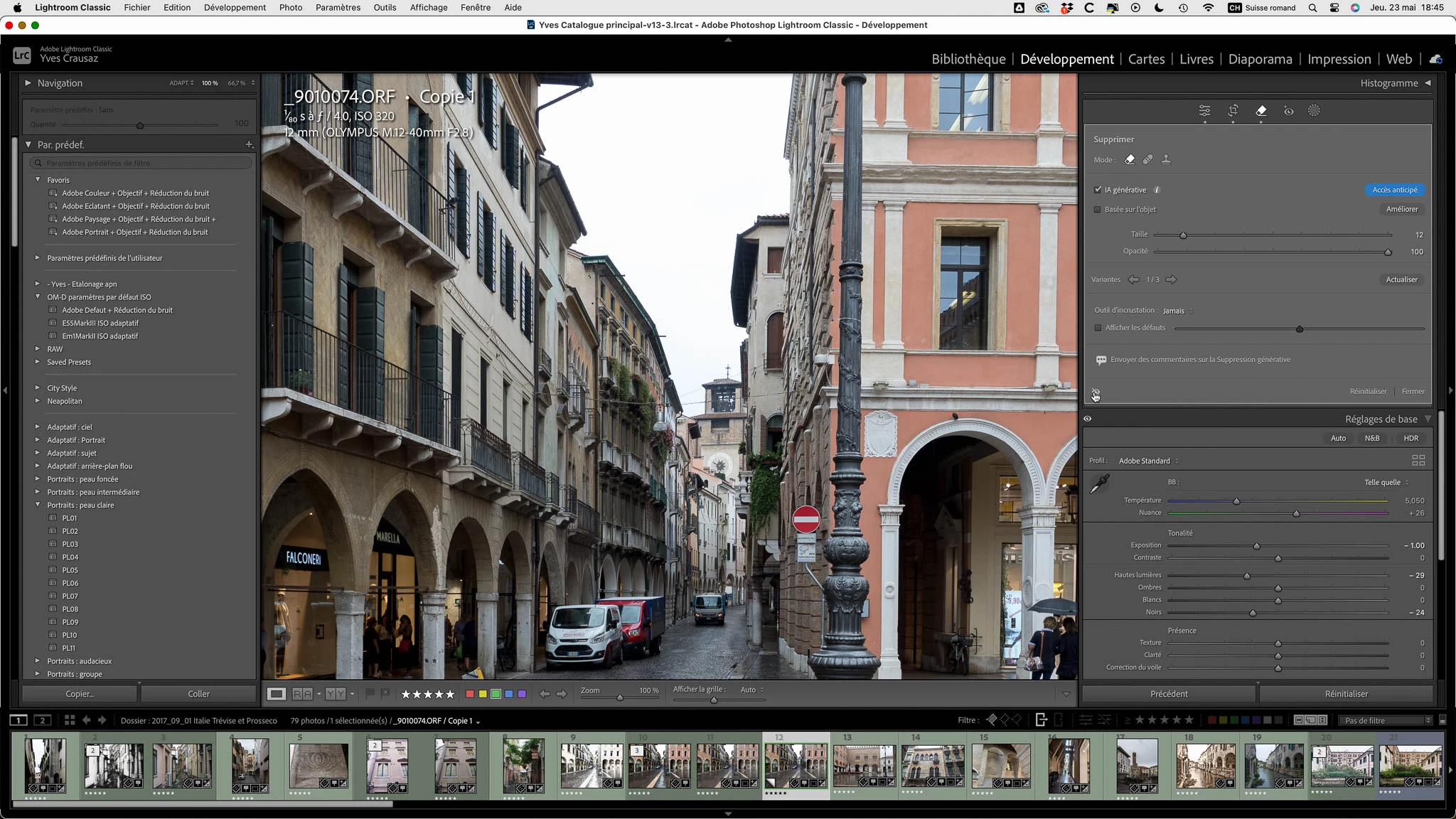1456x819 pixels.
Task: Open the profile browser grid icon
Action: tap(1418, 461)
